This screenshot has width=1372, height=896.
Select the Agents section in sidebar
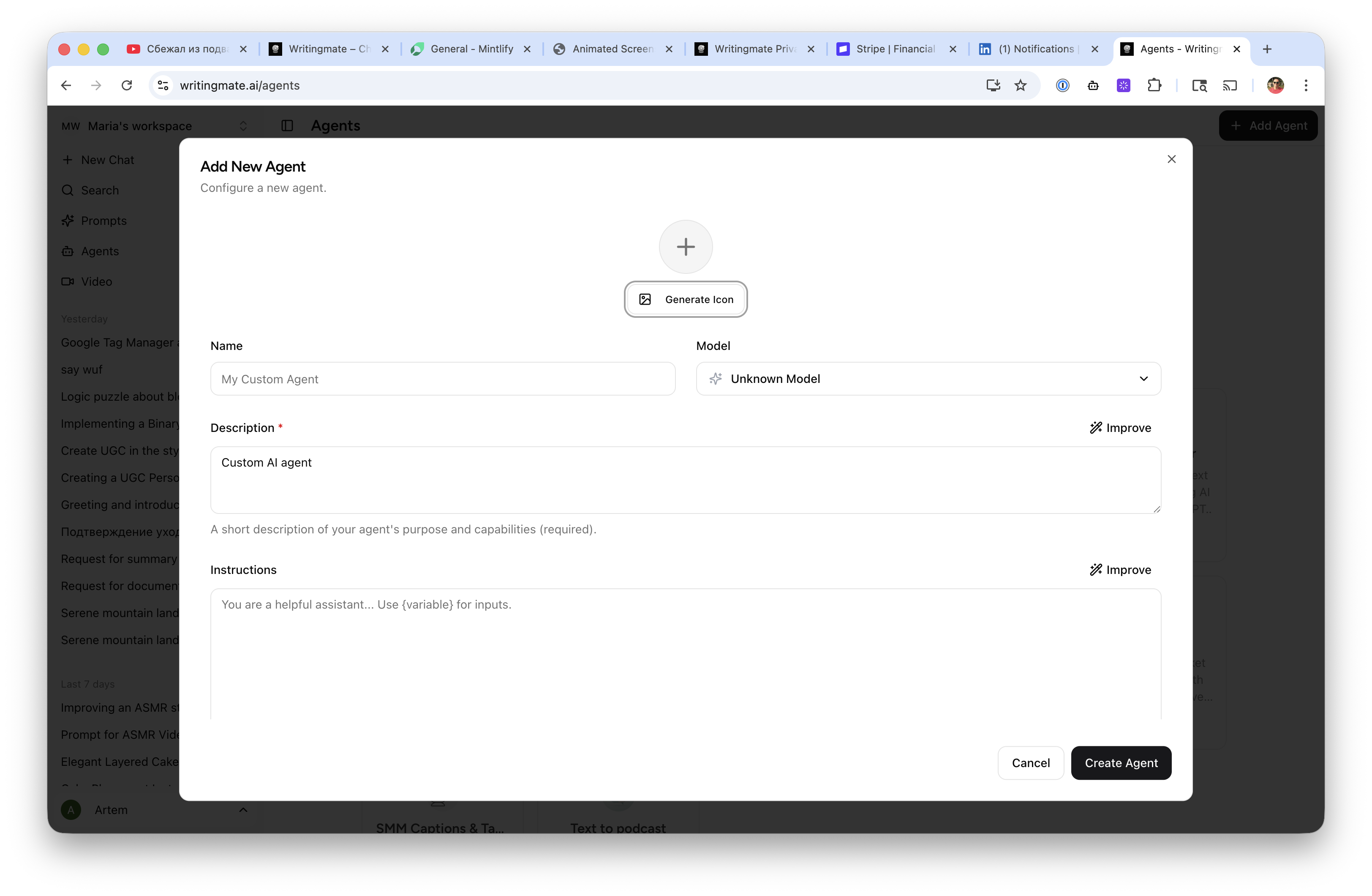(x=100, y=251)
